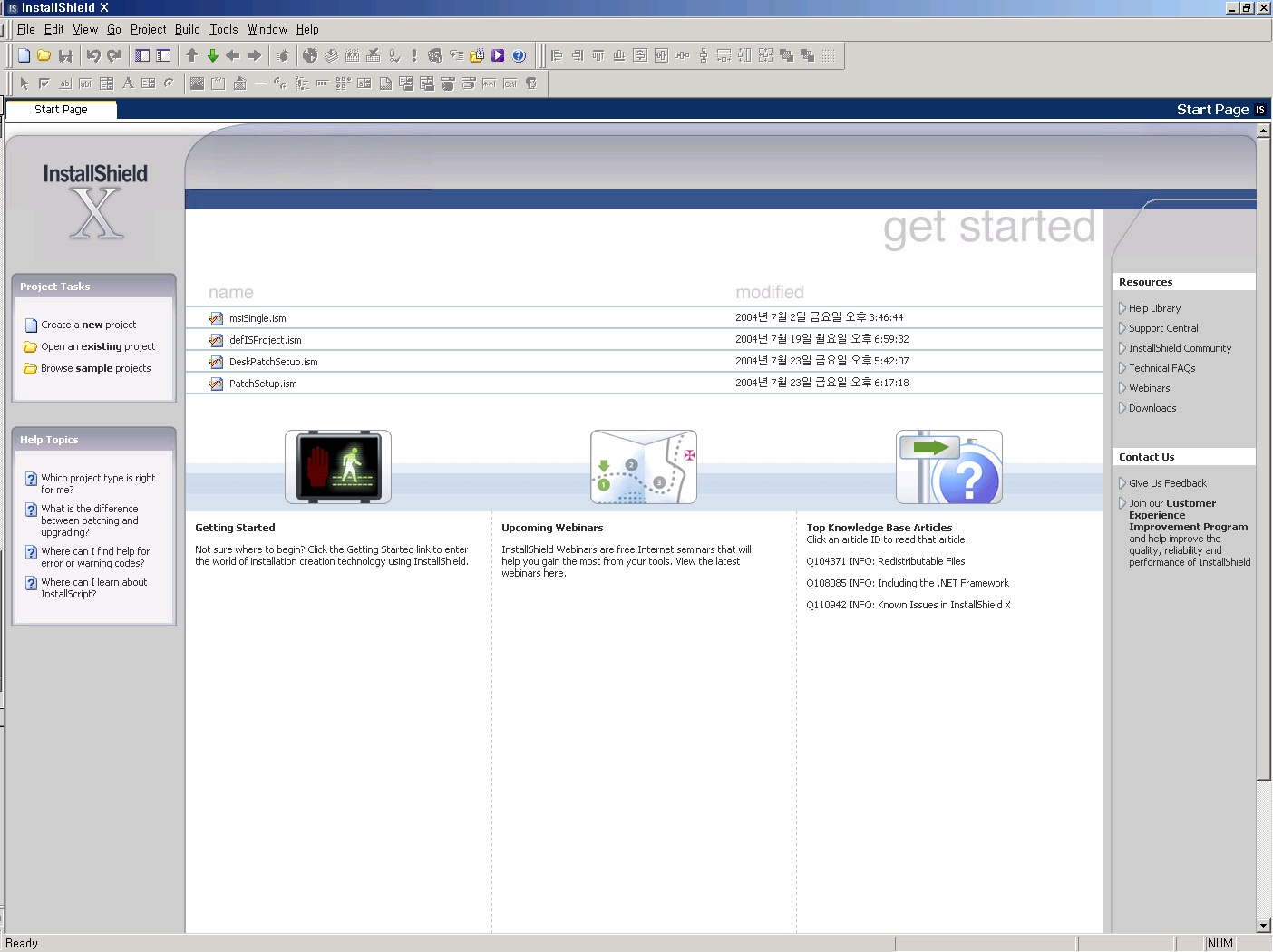Select the letter A text tool

128,83
